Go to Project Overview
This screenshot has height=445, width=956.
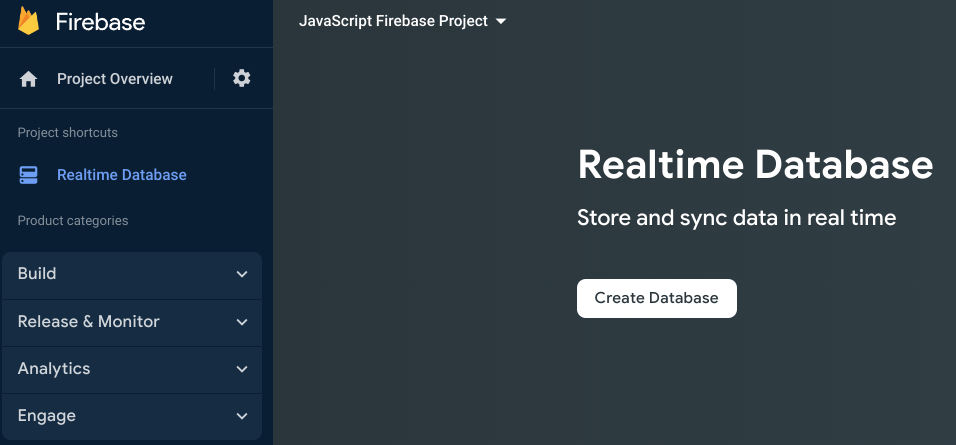click(115, 79)
